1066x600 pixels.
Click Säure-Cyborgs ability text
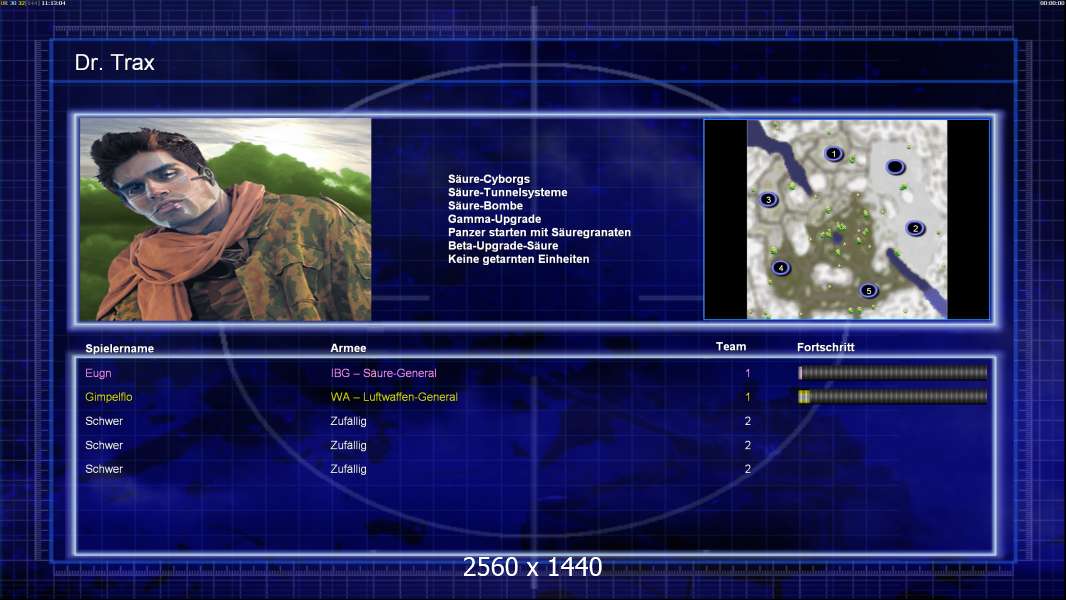pos(489,179)
